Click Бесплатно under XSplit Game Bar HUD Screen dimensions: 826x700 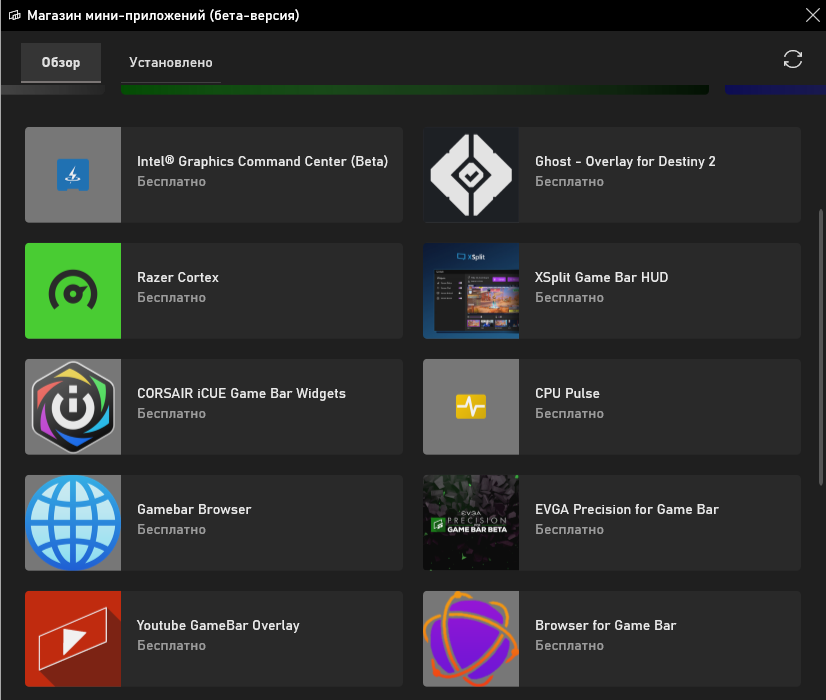(x=569, y=298)
